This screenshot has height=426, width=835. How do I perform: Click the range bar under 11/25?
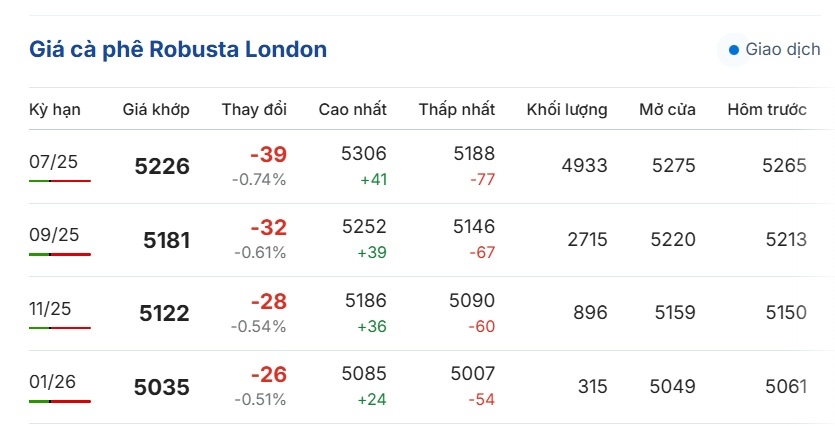(60, 328)
